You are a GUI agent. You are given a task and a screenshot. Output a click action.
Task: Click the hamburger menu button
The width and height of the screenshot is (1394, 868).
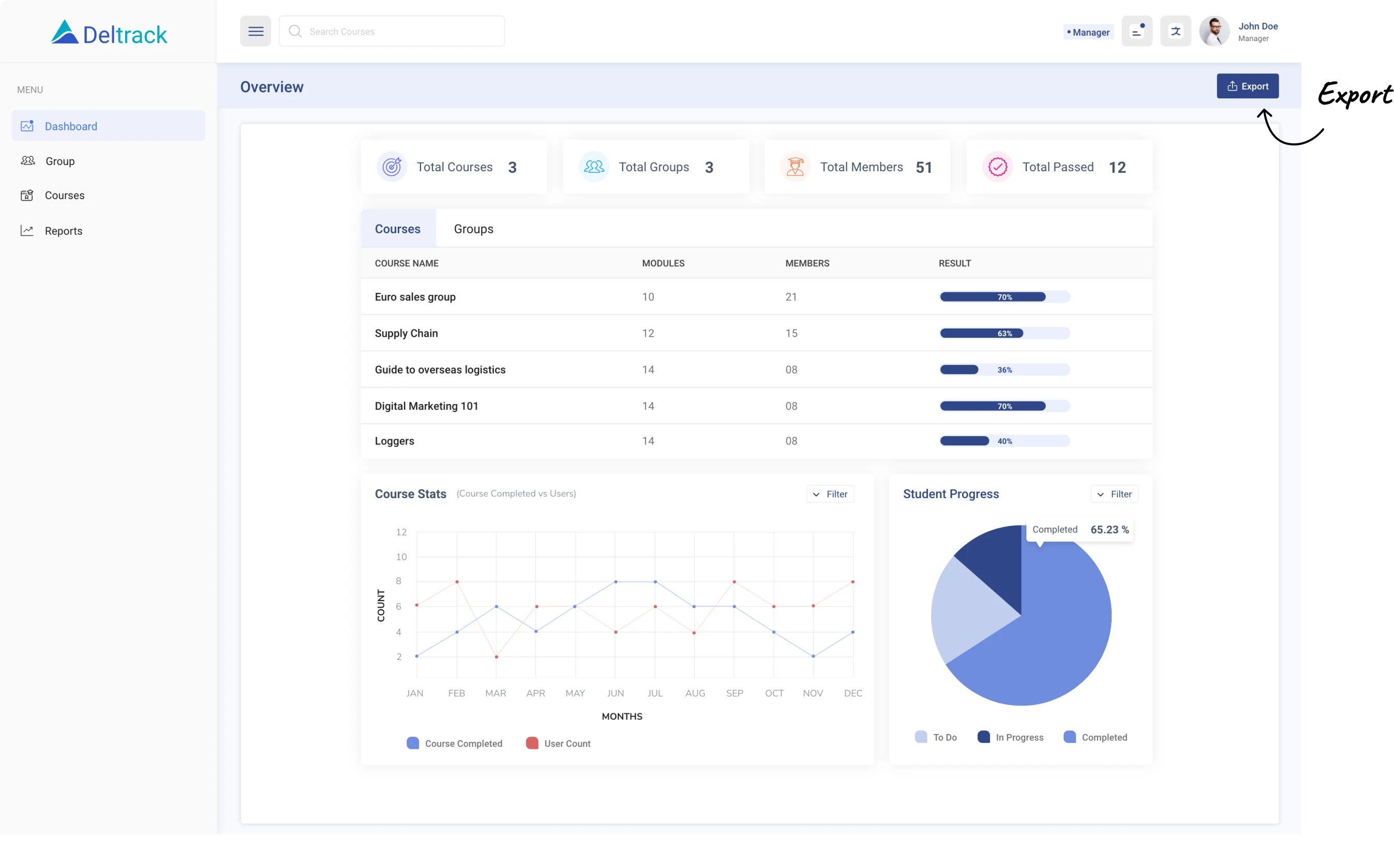pyautogui.click(x=256, y=32)
